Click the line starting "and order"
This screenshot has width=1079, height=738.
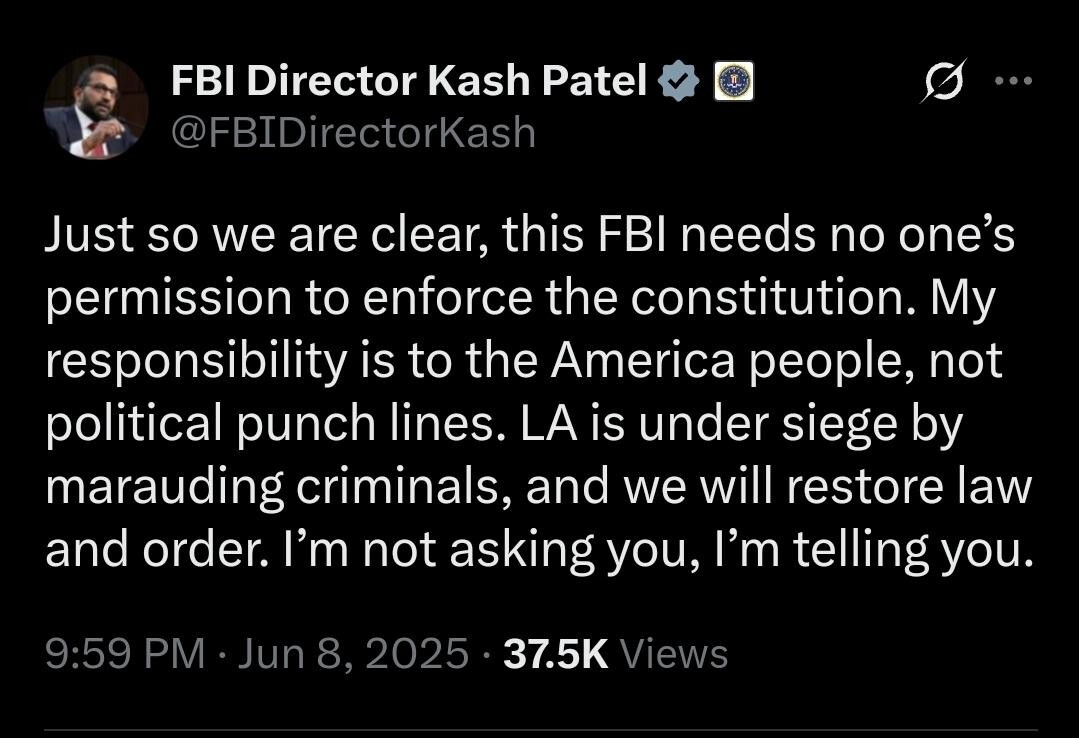[539, 548]
